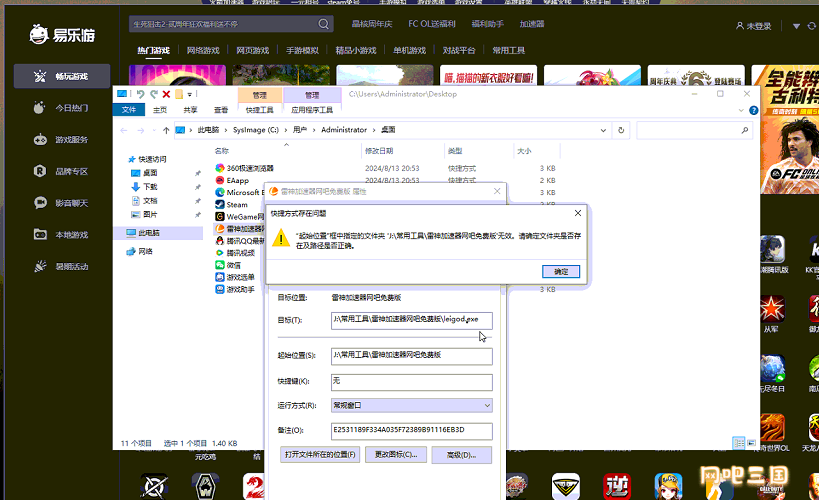Switch to the 主页 ribbon tab
Image resolution: width=819 pixels, height=500 pixels.
point(160,110)
